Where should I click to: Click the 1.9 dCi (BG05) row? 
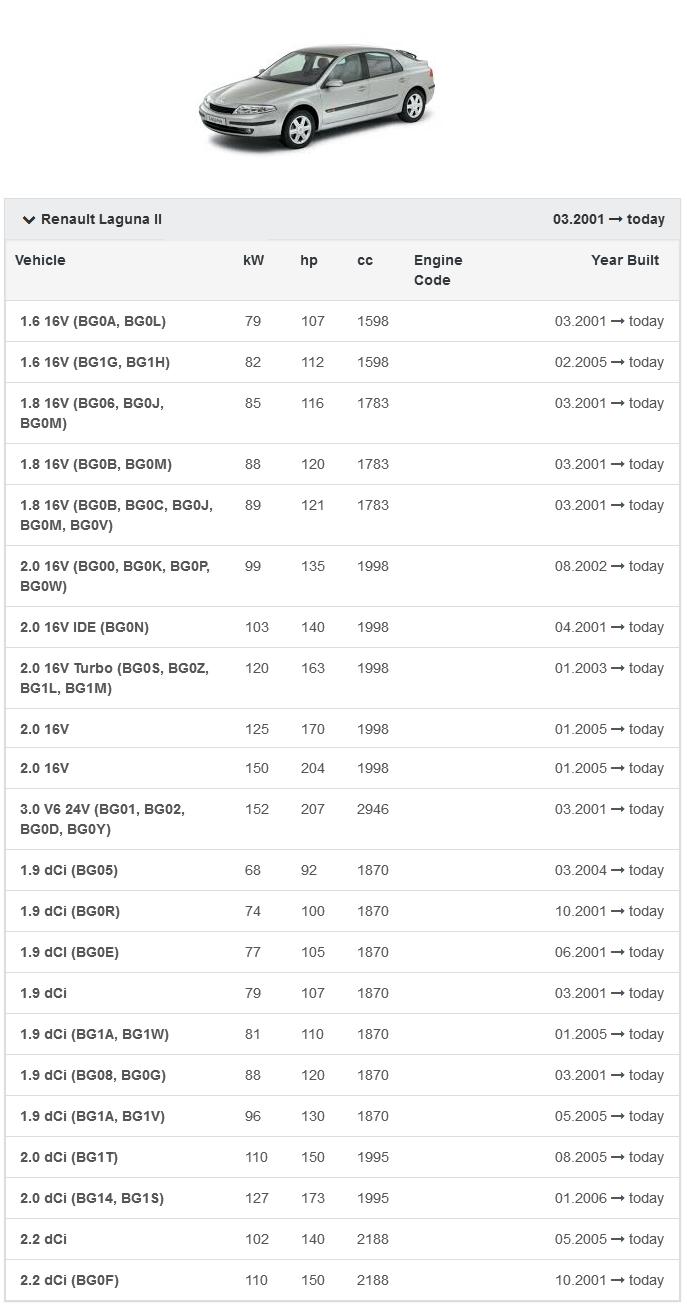tap(69, 870)
